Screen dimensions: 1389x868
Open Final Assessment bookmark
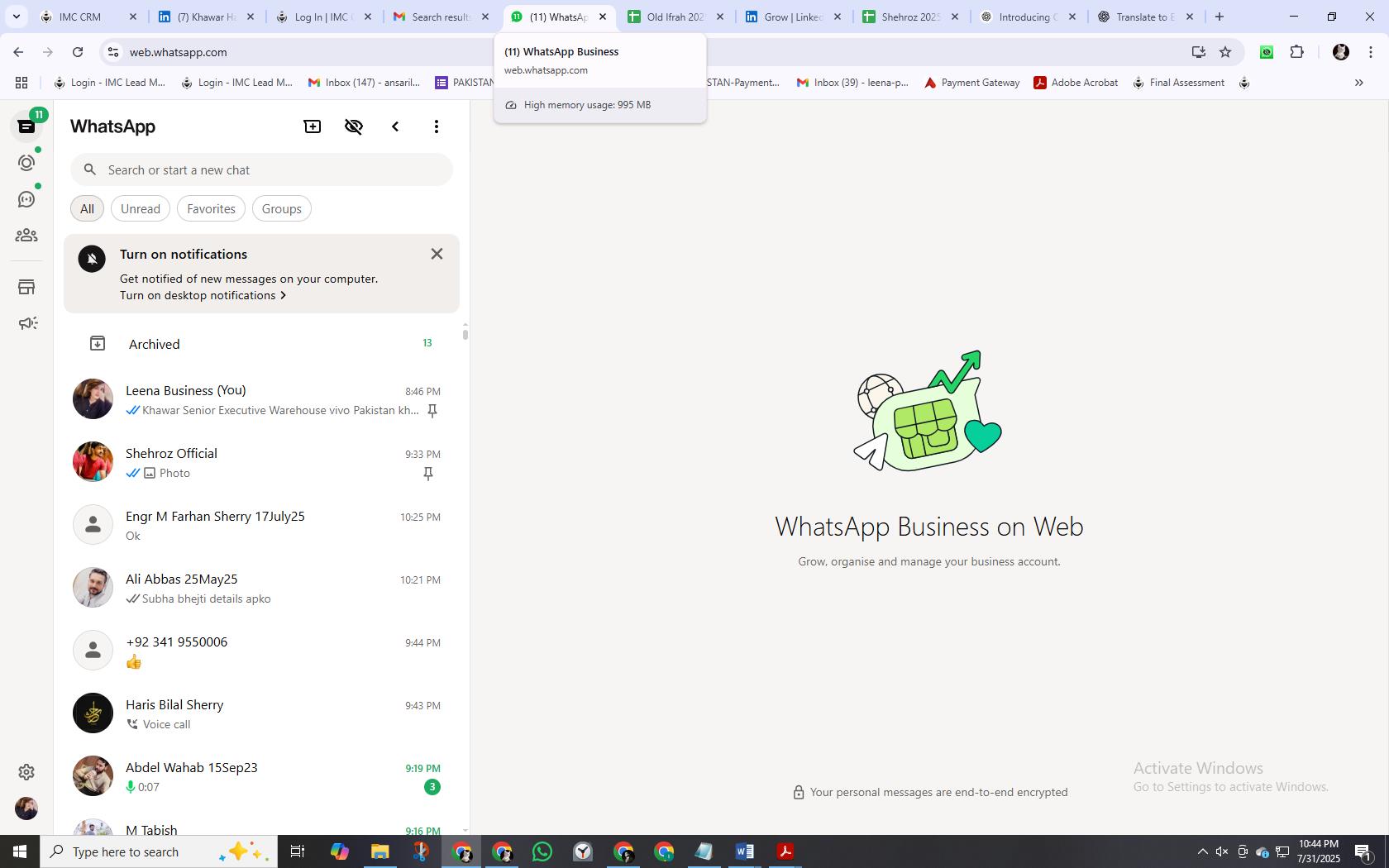click(x=1179, y=83)
